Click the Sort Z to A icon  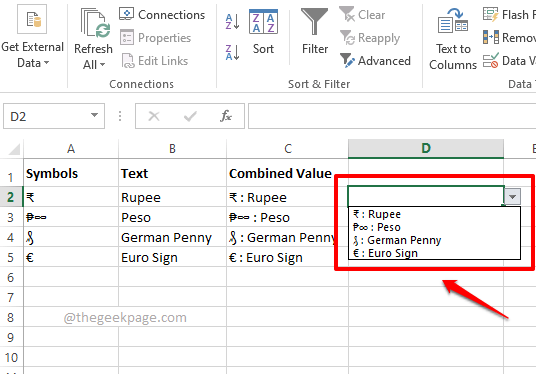tap(232, 53)
